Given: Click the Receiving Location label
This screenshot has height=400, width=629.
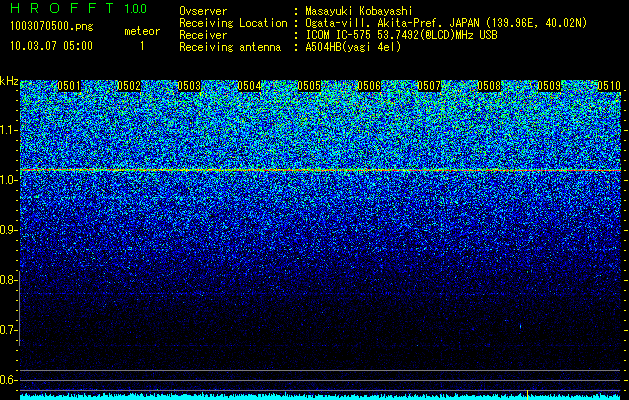Looking at the screenshot, I should point(233,23).
